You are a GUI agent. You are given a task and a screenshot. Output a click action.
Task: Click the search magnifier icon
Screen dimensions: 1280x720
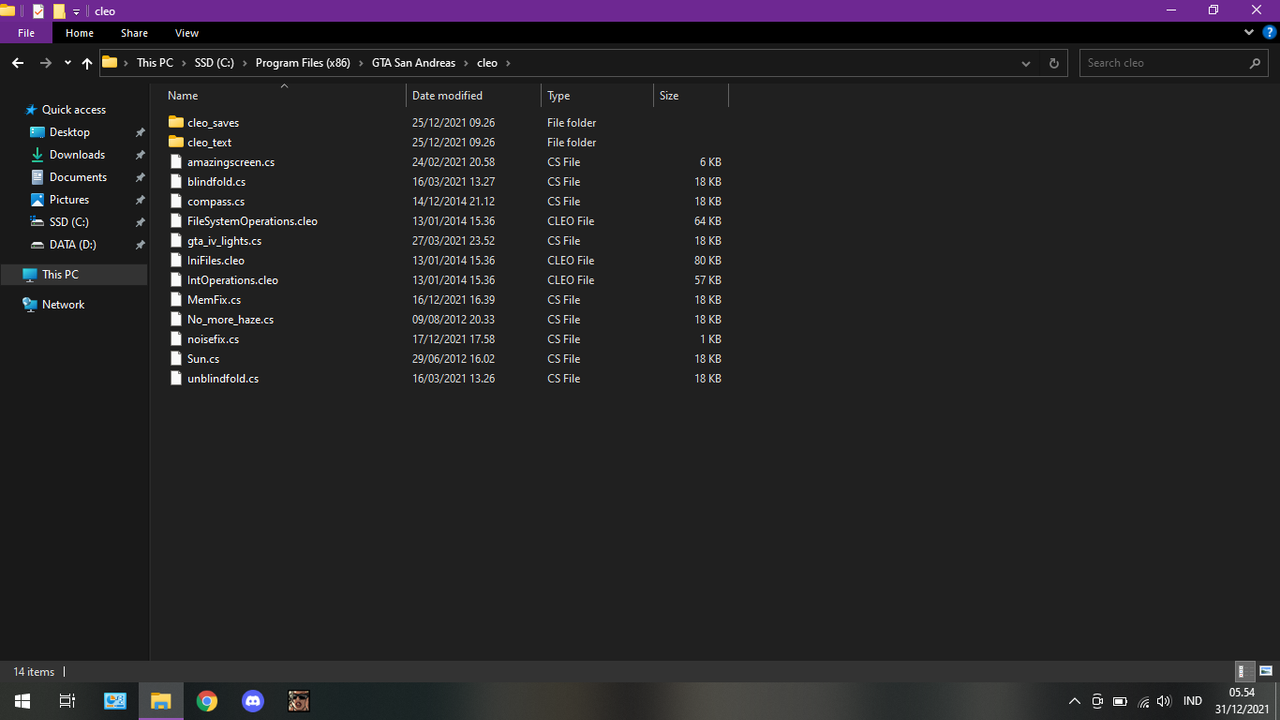(1255, 63)
